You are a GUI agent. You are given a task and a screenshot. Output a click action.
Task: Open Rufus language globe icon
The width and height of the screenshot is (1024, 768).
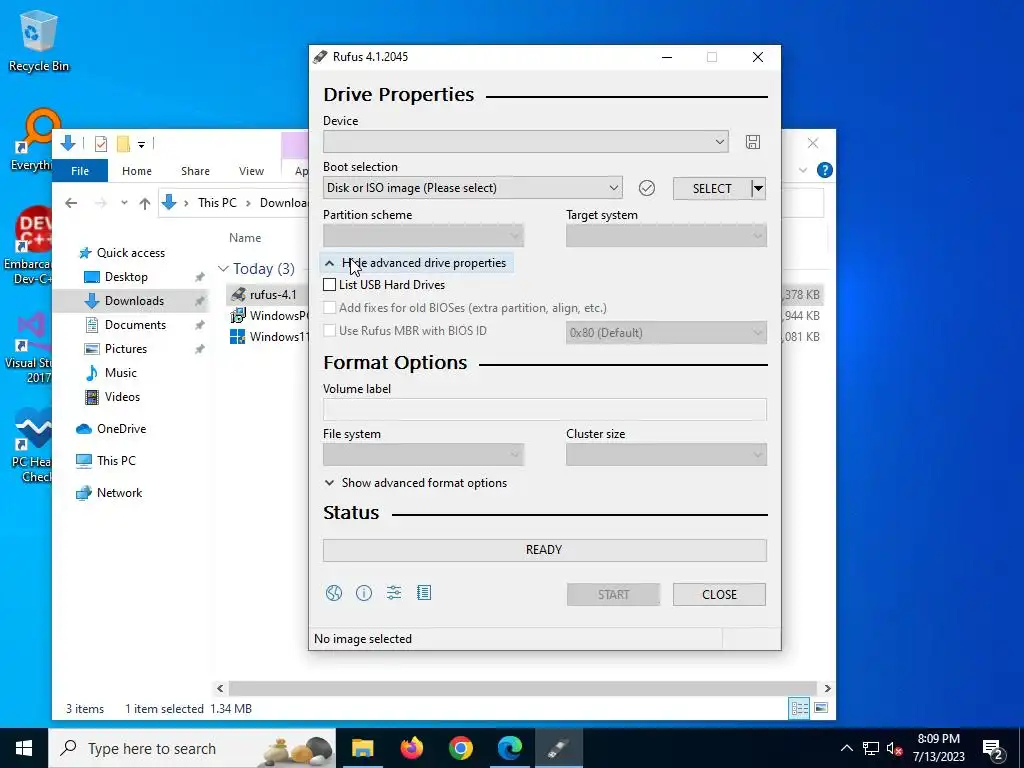click(x=334, y=593)
